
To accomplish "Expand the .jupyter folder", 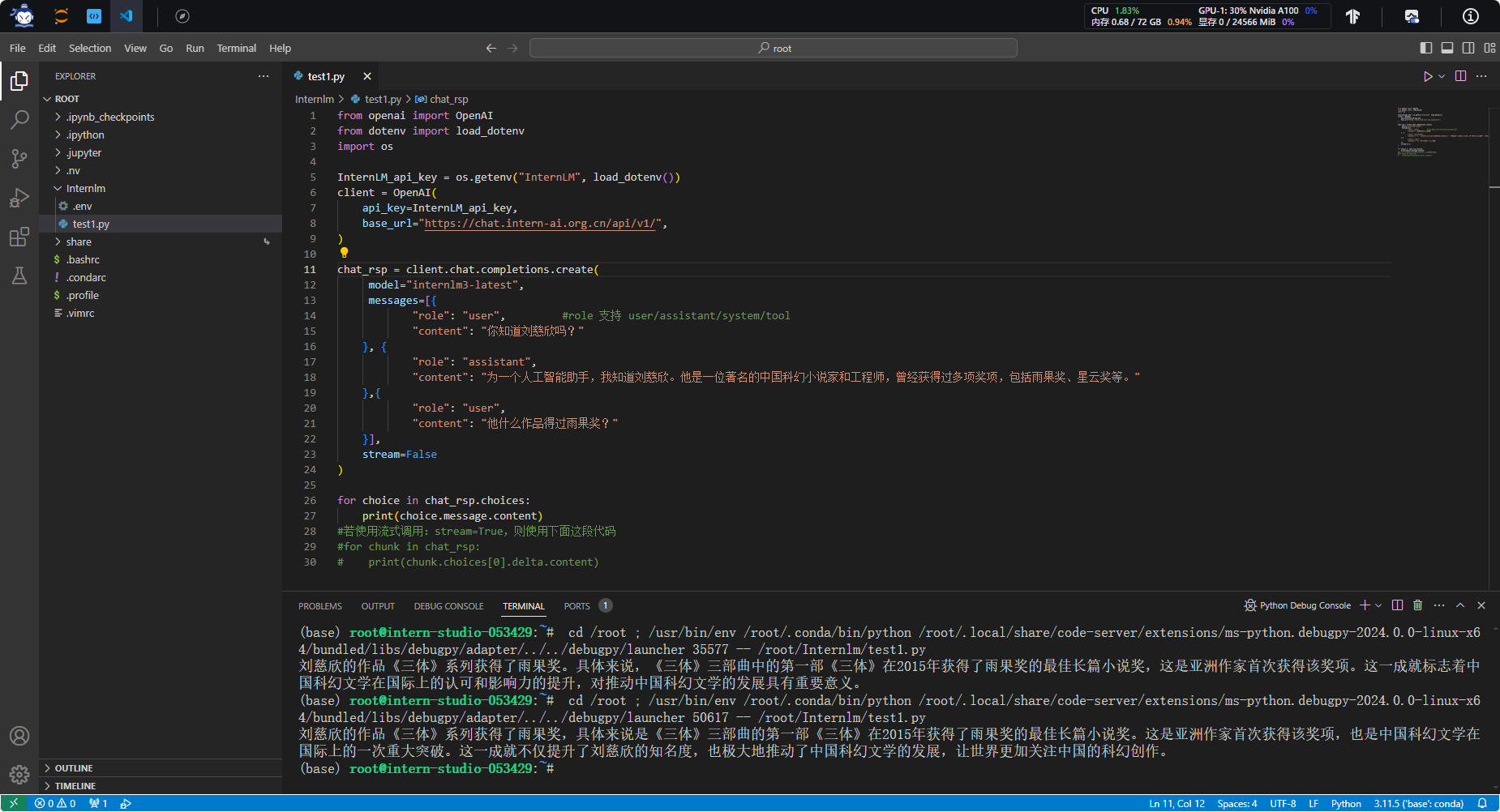I will pos(58,152).
